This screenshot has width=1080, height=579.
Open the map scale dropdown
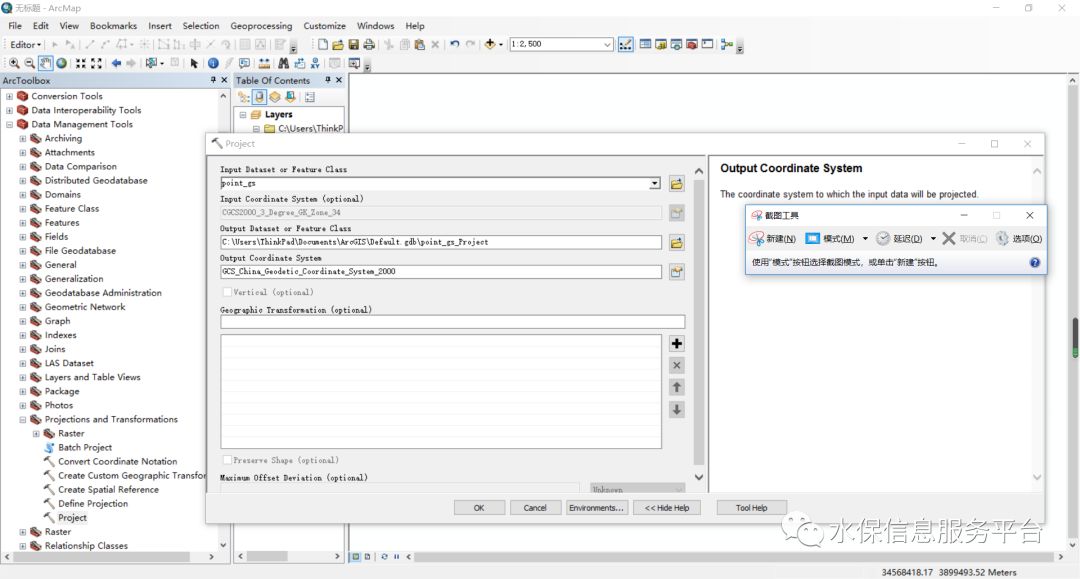607,44
